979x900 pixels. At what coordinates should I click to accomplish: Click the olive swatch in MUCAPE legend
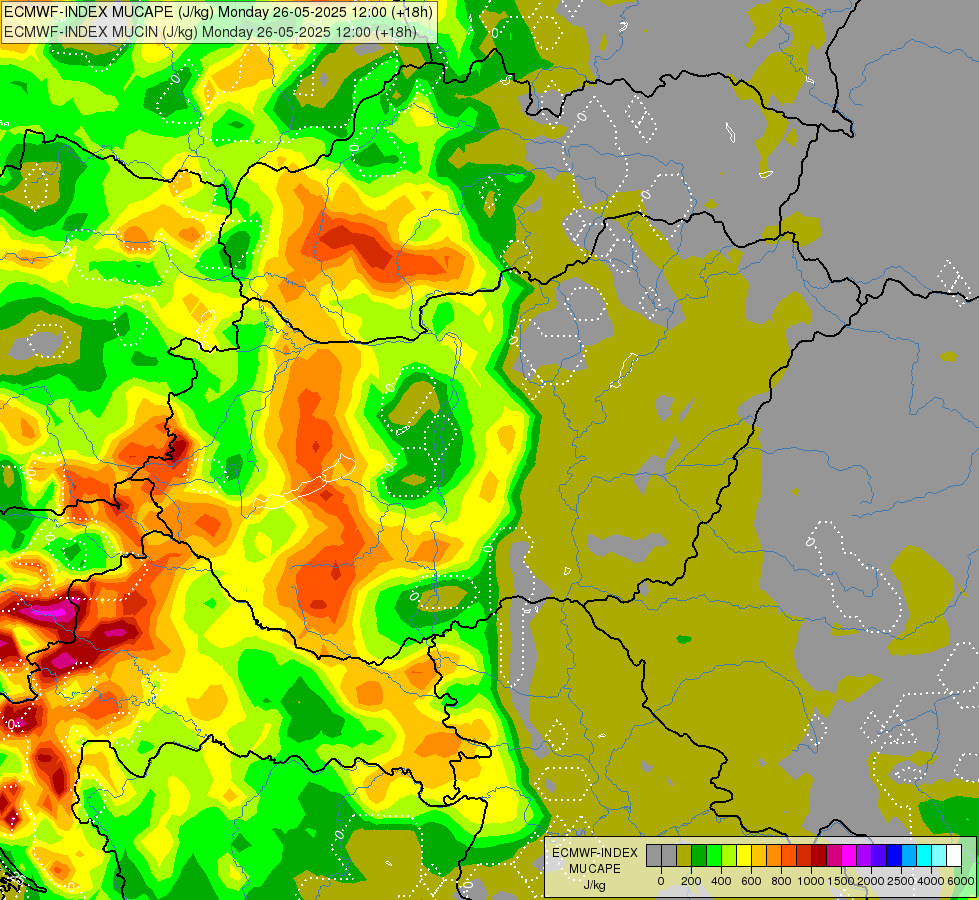[684, 855]
